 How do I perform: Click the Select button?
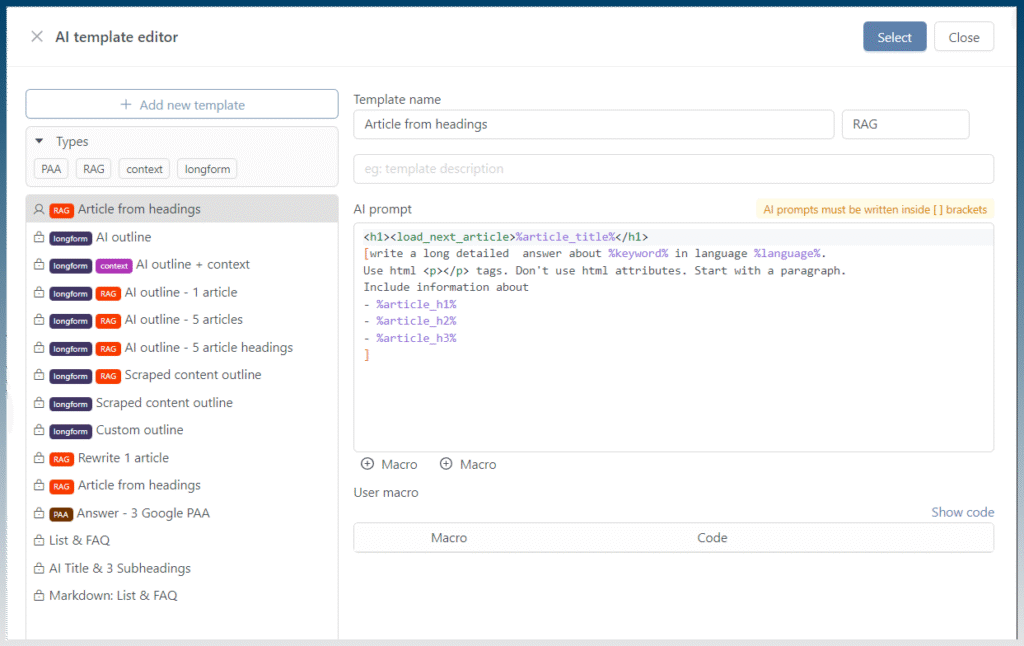[x=895, y=37]
